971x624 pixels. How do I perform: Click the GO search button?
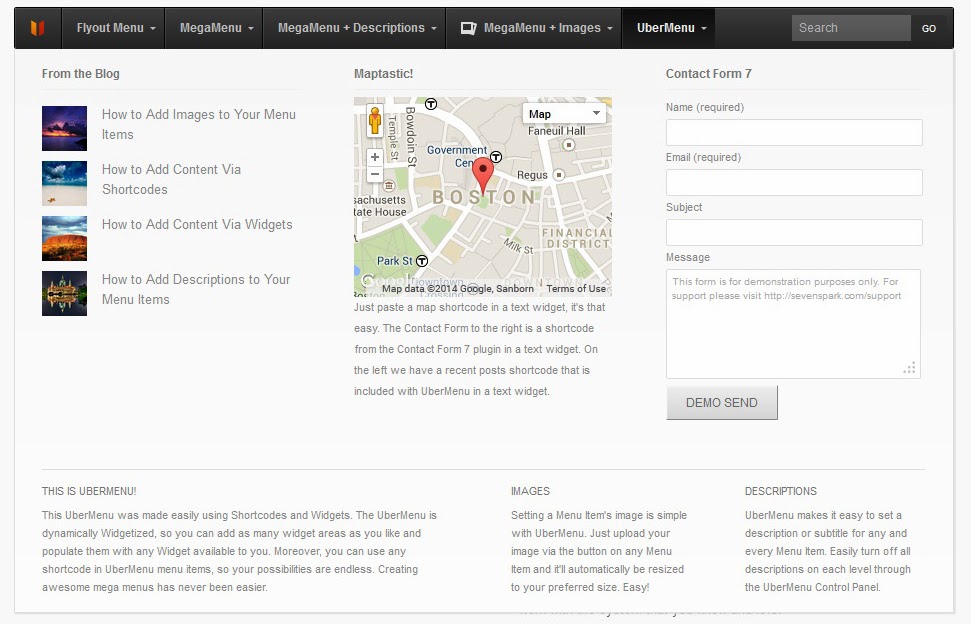[928, 28]
